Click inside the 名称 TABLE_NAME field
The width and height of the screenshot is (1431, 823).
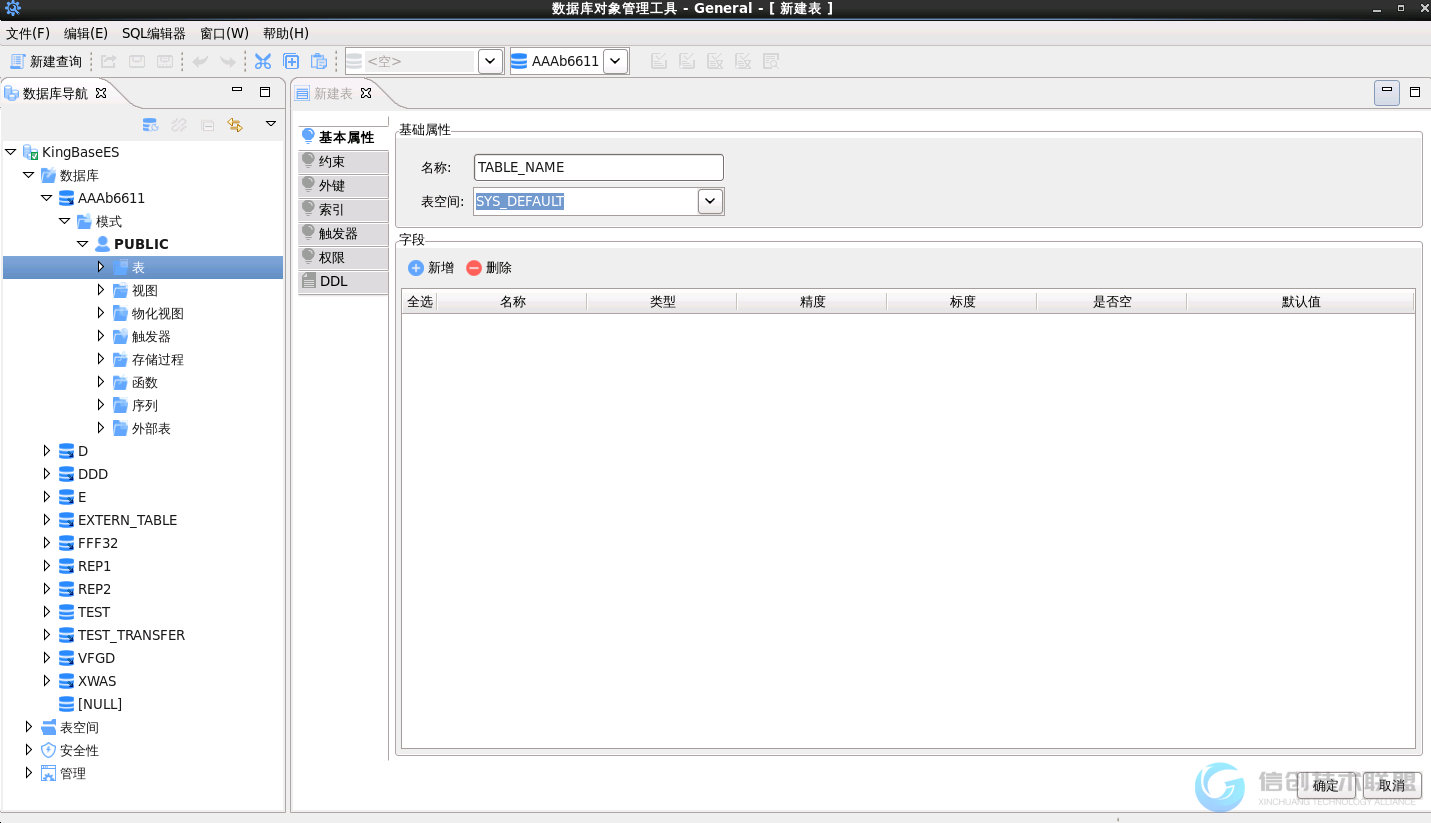pyautogui.click(x=598, y=167)
